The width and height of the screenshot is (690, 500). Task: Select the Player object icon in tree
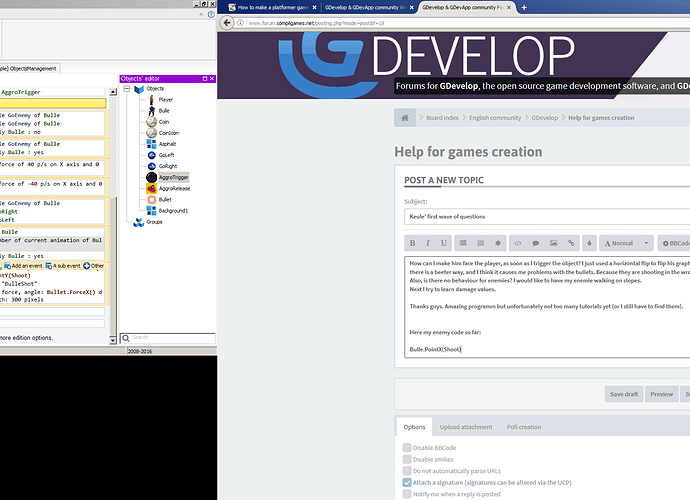coord(151,99)
